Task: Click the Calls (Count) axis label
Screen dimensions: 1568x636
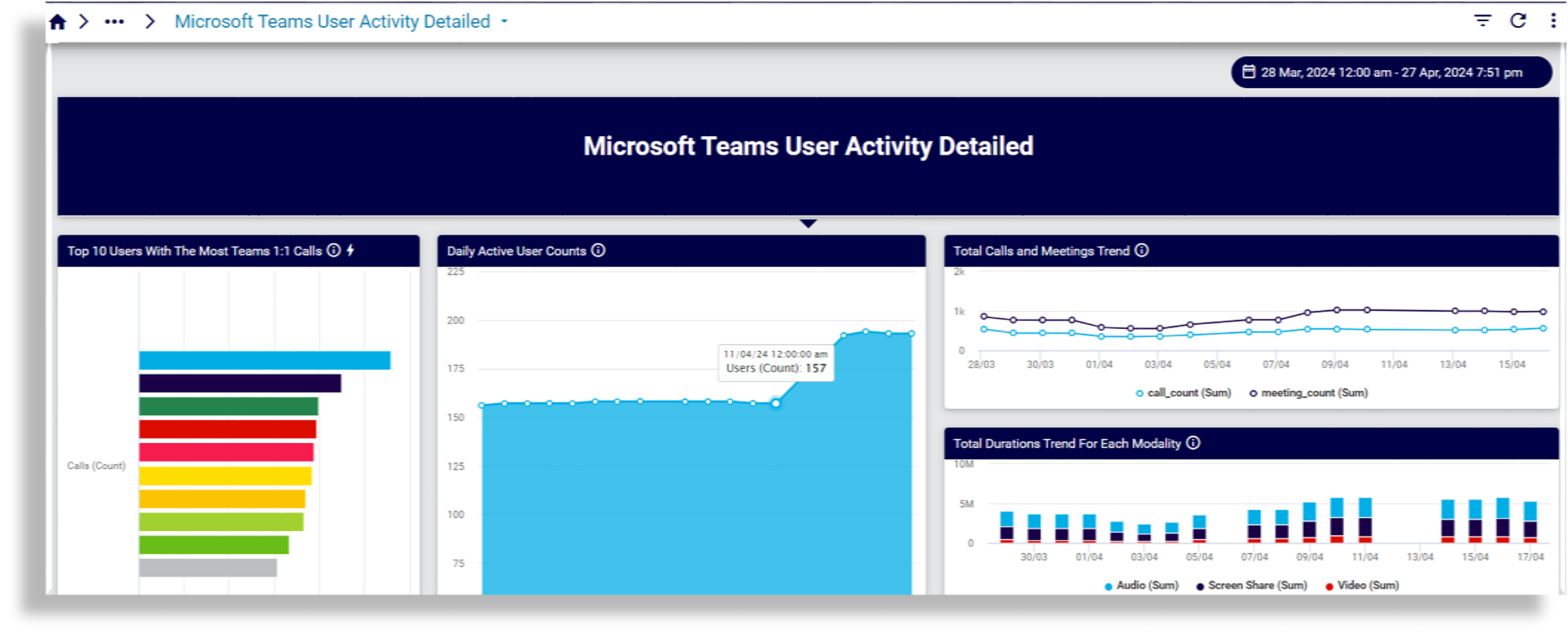Action: (x=96, y=466)
